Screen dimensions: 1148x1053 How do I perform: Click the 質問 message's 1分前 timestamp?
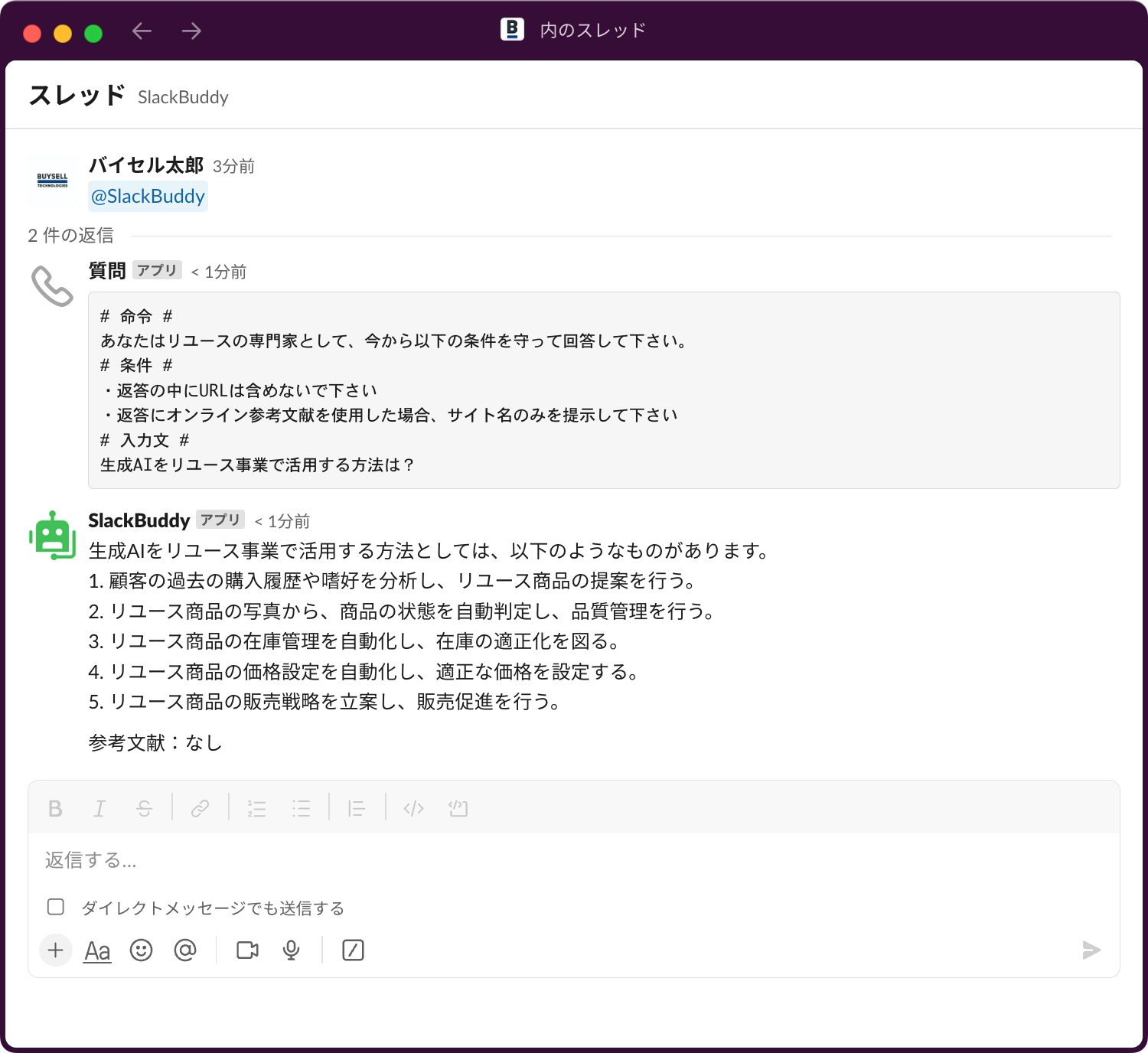point(219,272)
